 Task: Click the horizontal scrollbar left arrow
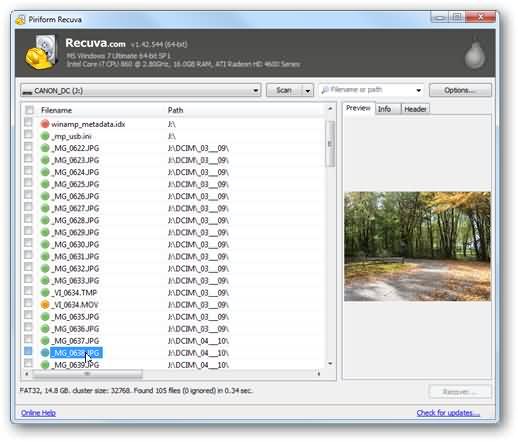(27, 374)
